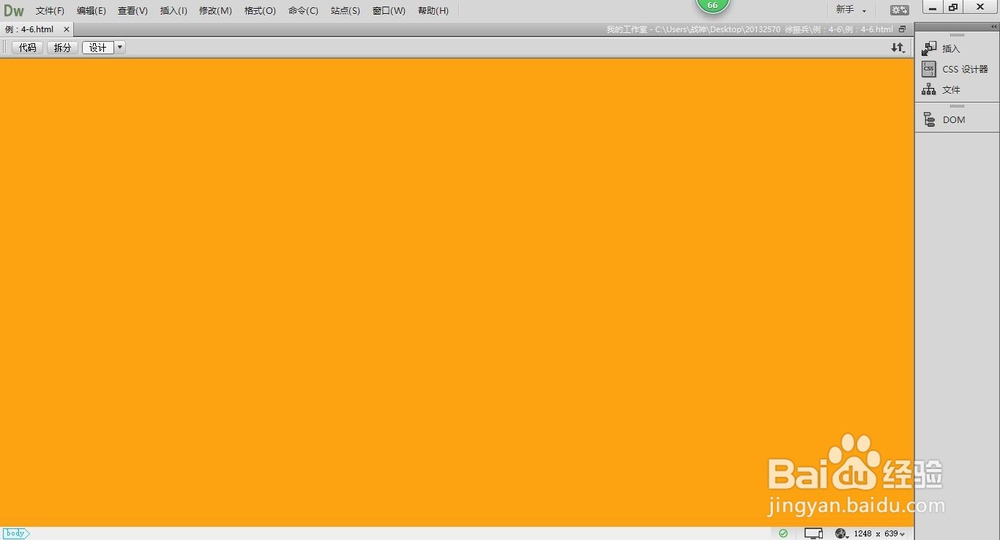Open the window size 1248 x 639 dropdown
The width and height of the screenshot is (1000, 540).
[x=879, y=533]
